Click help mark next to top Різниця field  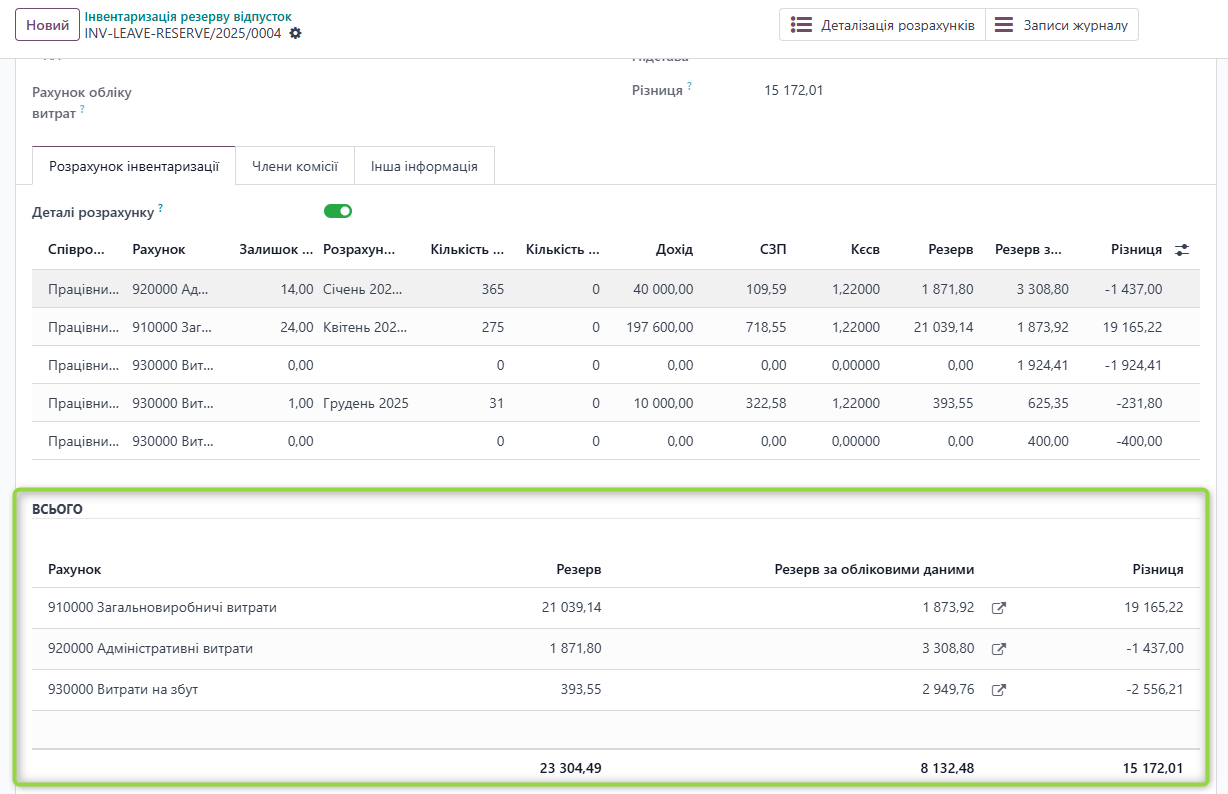tap(689, 87)
